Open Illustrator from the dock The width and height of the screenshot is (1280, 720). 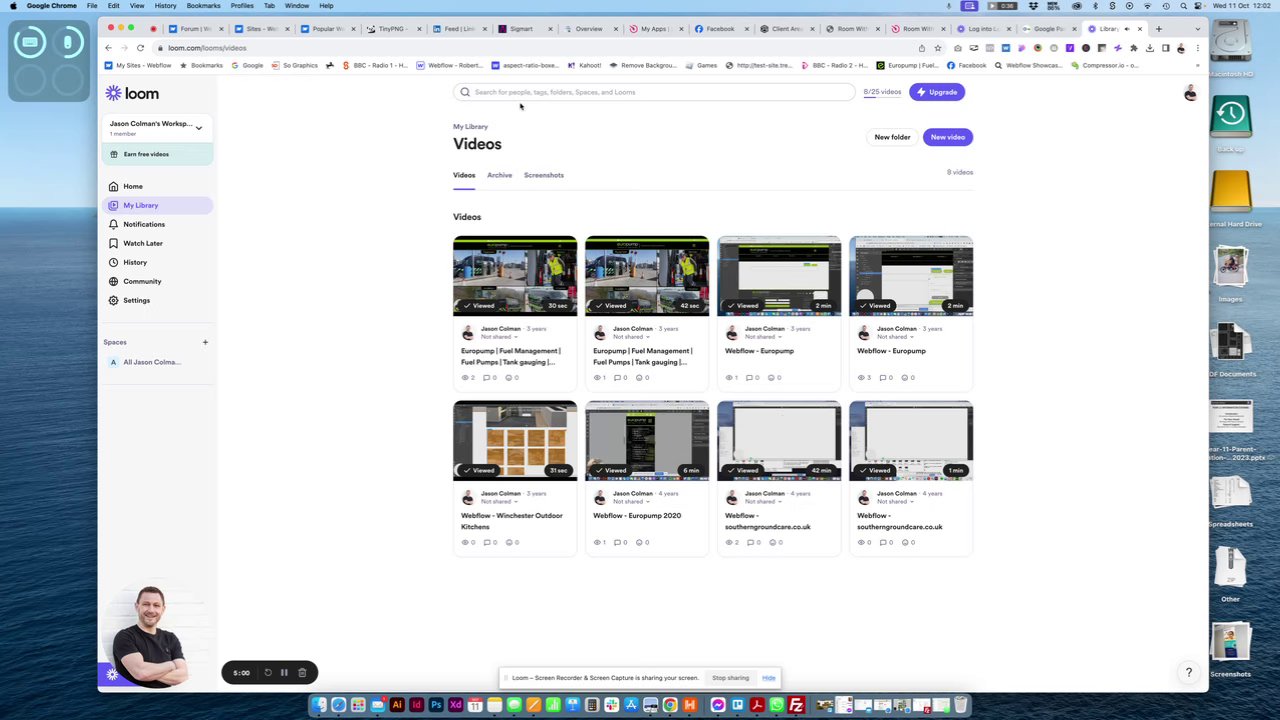(x=397, y=706)
